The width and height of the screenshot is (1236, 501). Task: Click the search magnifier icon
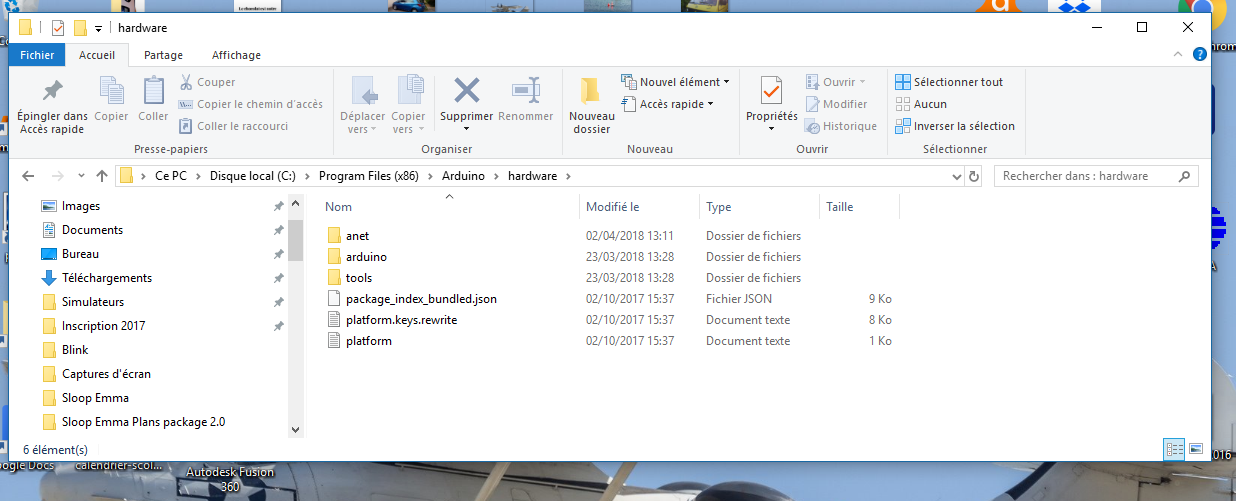tap(1185, 176)
